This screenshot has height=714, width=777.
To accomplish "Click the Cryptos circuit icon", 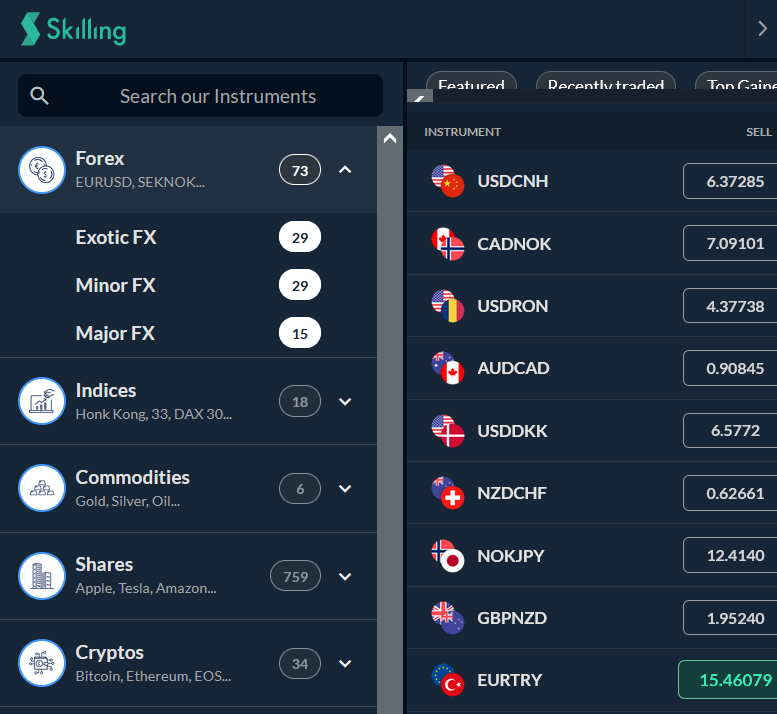I will click(42, 663).
